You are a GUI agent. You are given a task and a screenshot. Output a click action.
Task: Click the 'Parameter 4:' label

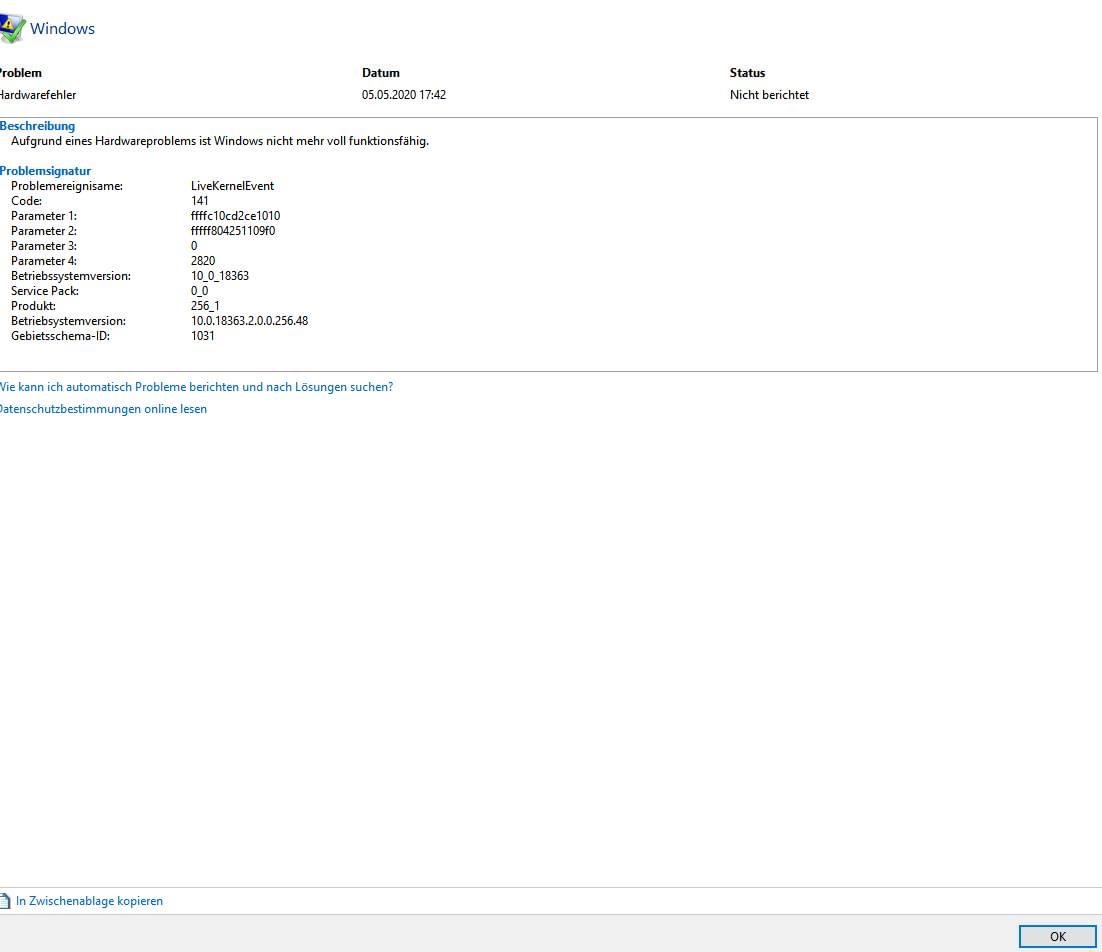[x=44, y=261]
